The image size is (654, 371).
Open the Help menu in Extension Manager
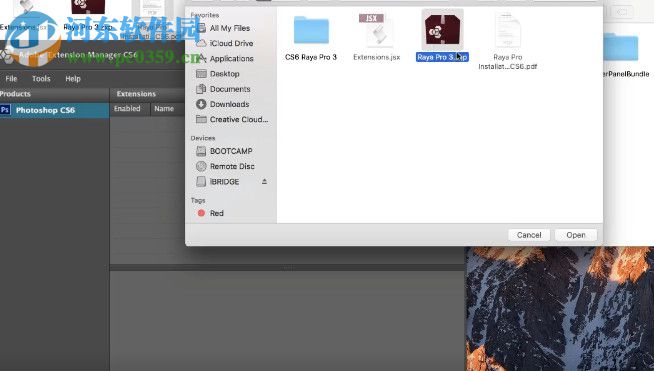(x=73, y=78)
